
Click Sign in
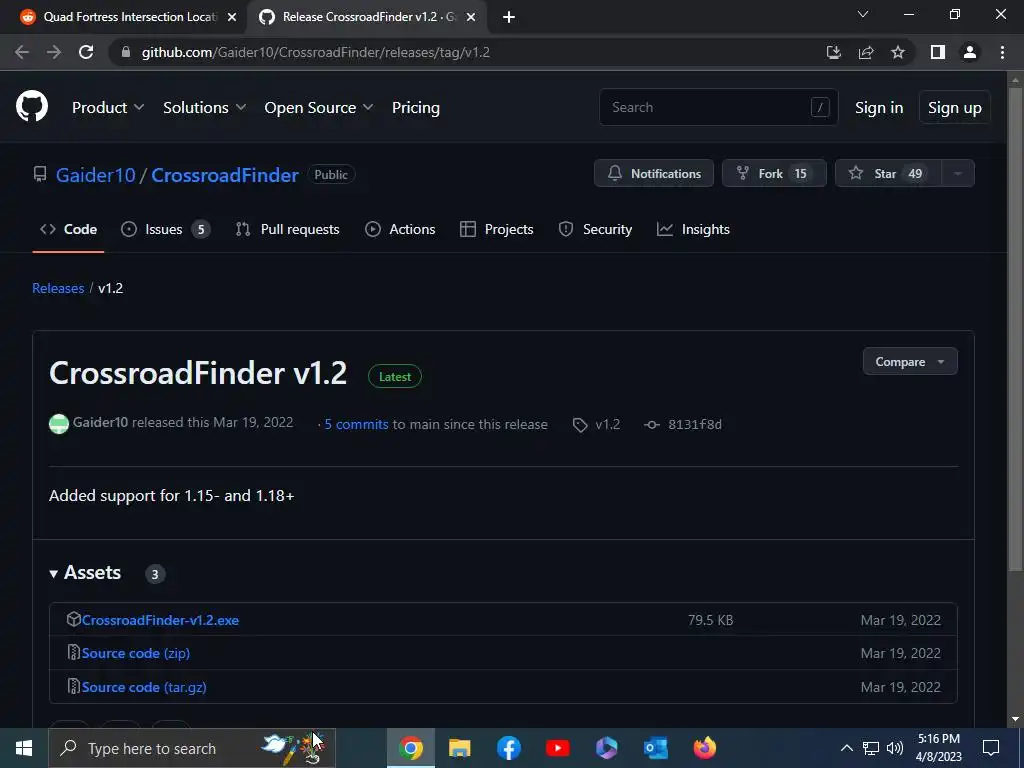(x=879, y=108)
